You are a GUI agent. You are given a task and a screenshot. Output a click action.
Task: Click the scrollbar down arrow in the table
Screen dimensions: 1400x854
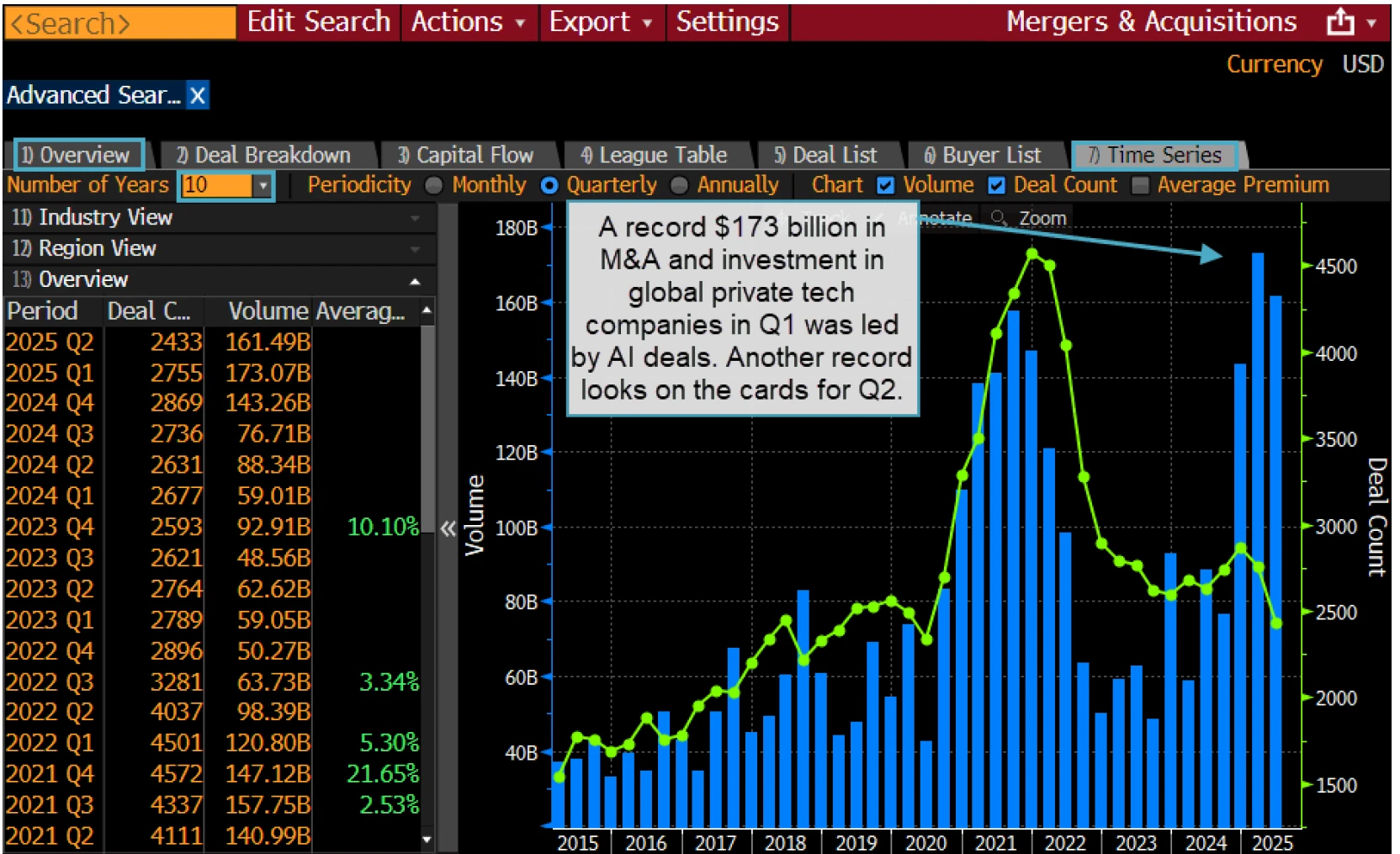click(x=427, y=840)
